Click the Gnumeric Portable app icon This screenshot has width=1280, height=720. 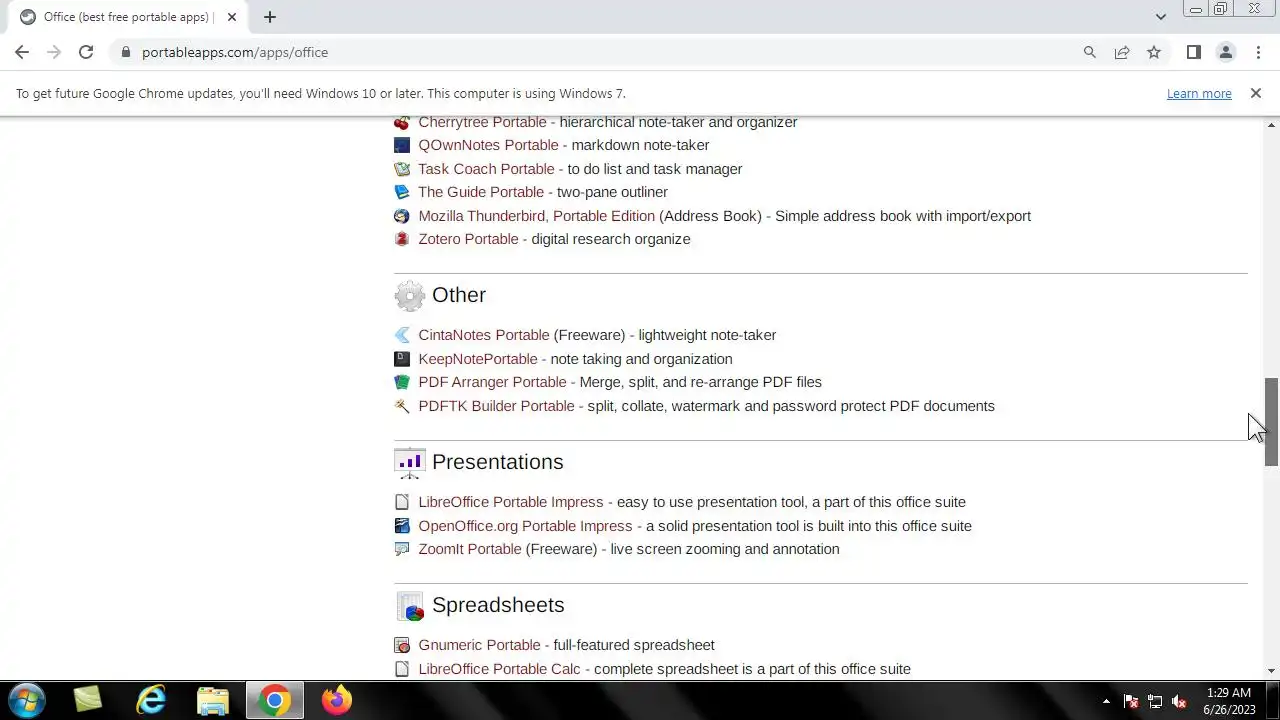402,645
